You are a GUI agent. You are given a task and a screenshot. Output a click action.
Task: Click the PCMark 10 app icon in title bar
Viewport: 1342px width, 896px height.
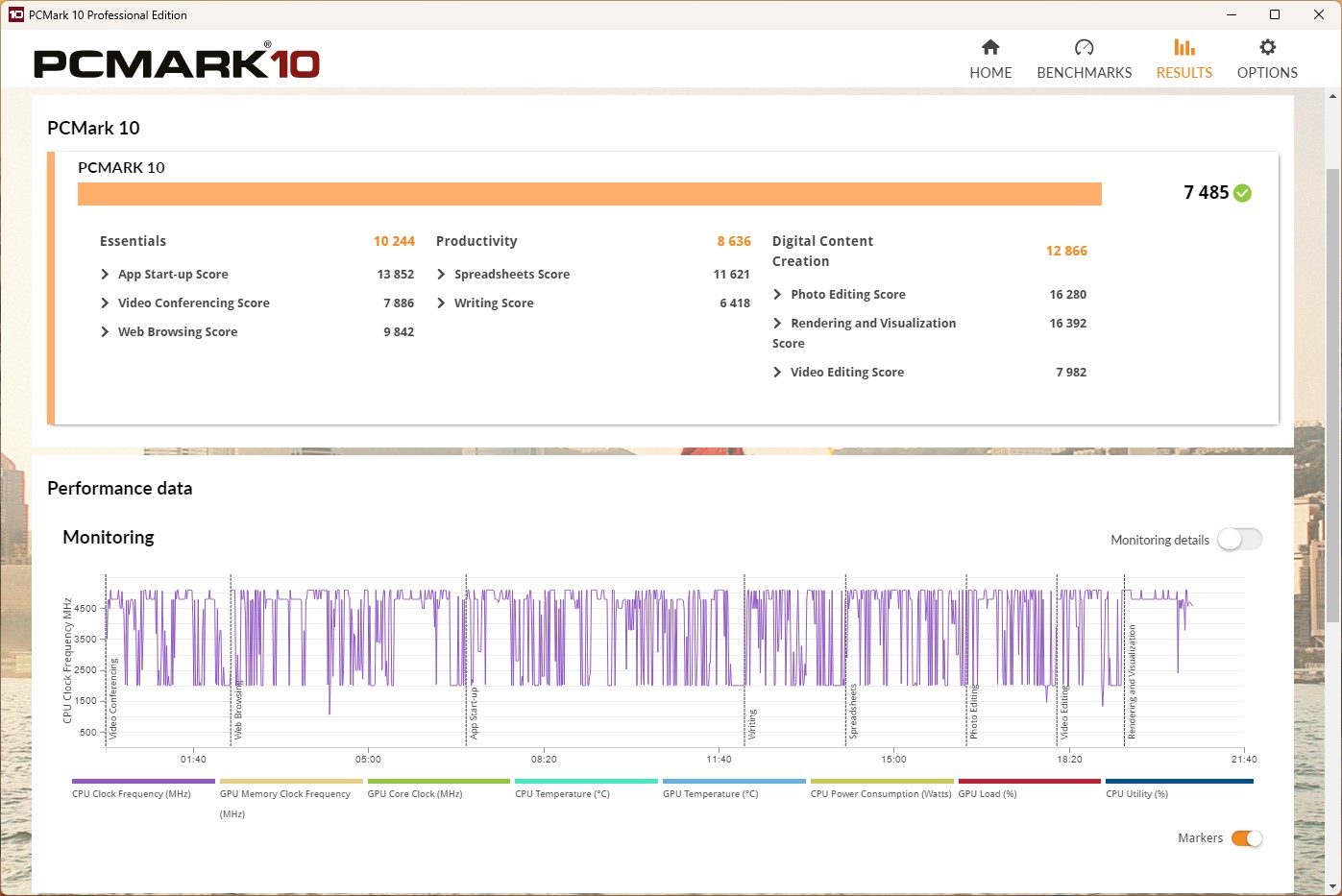pyautogui.click(x=15, y=14)
